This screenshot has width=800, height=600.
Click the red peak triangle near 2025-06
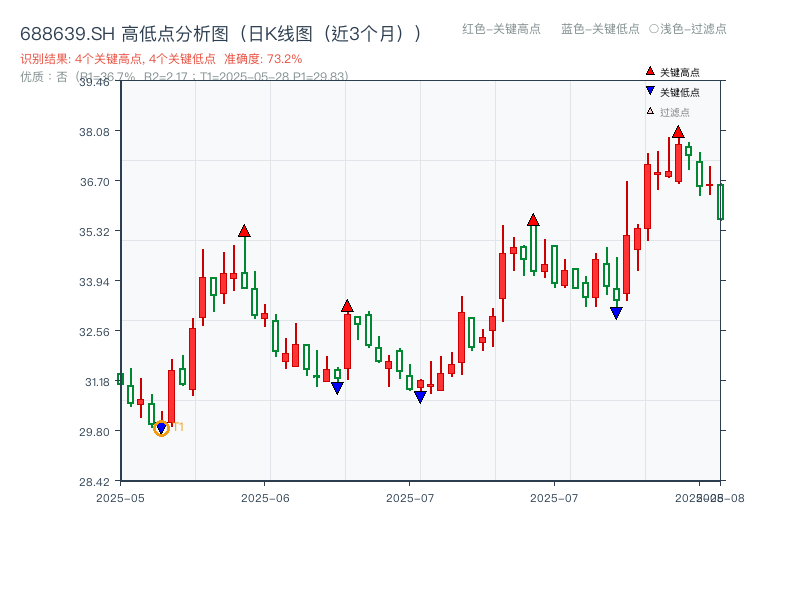(x=245, y=228)
